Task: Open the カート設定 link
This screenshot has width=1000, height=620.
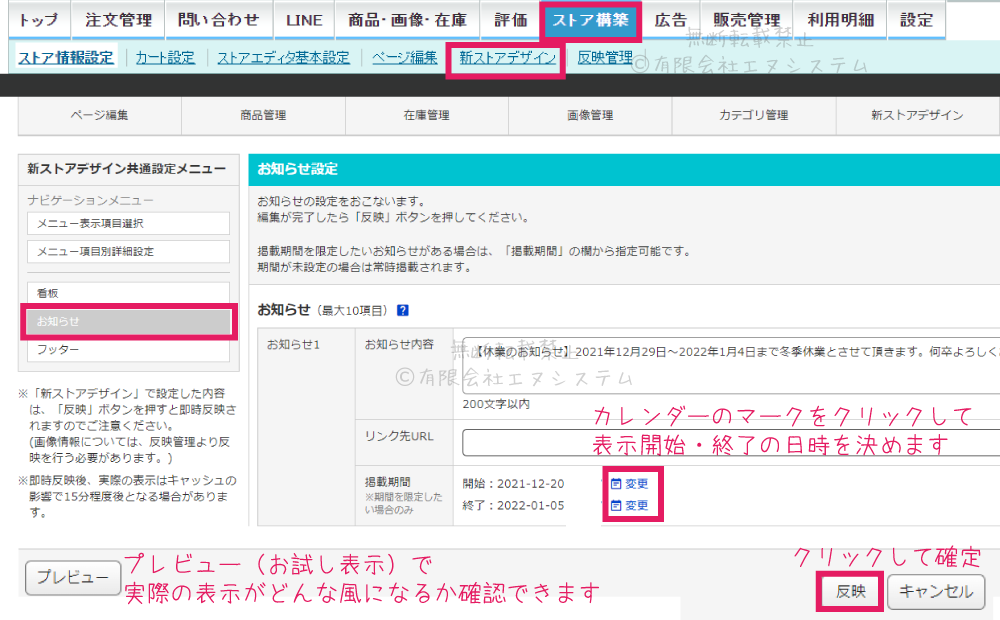Action: pos(165,57)
